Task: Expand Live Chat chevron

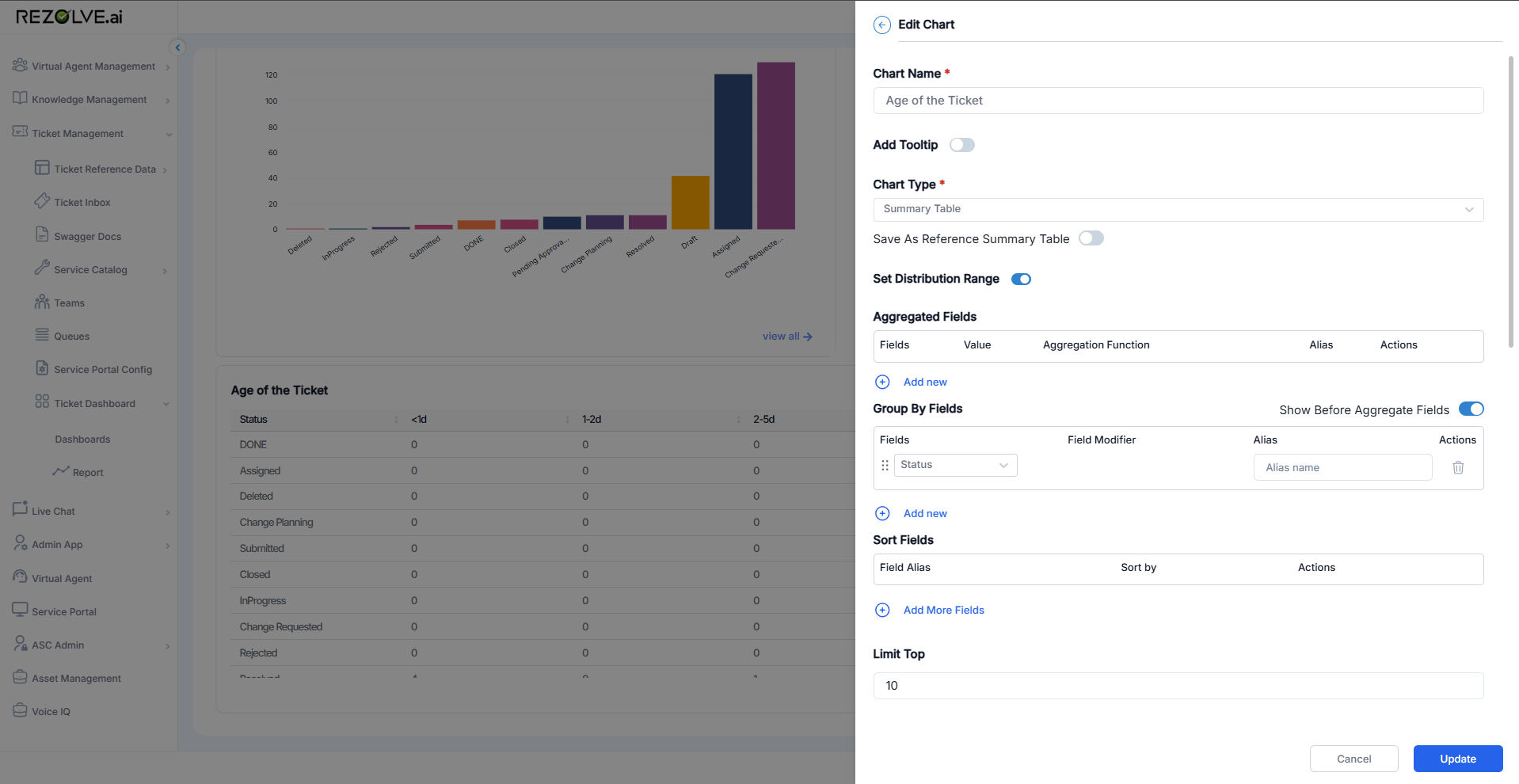Action: pos(168,512)
